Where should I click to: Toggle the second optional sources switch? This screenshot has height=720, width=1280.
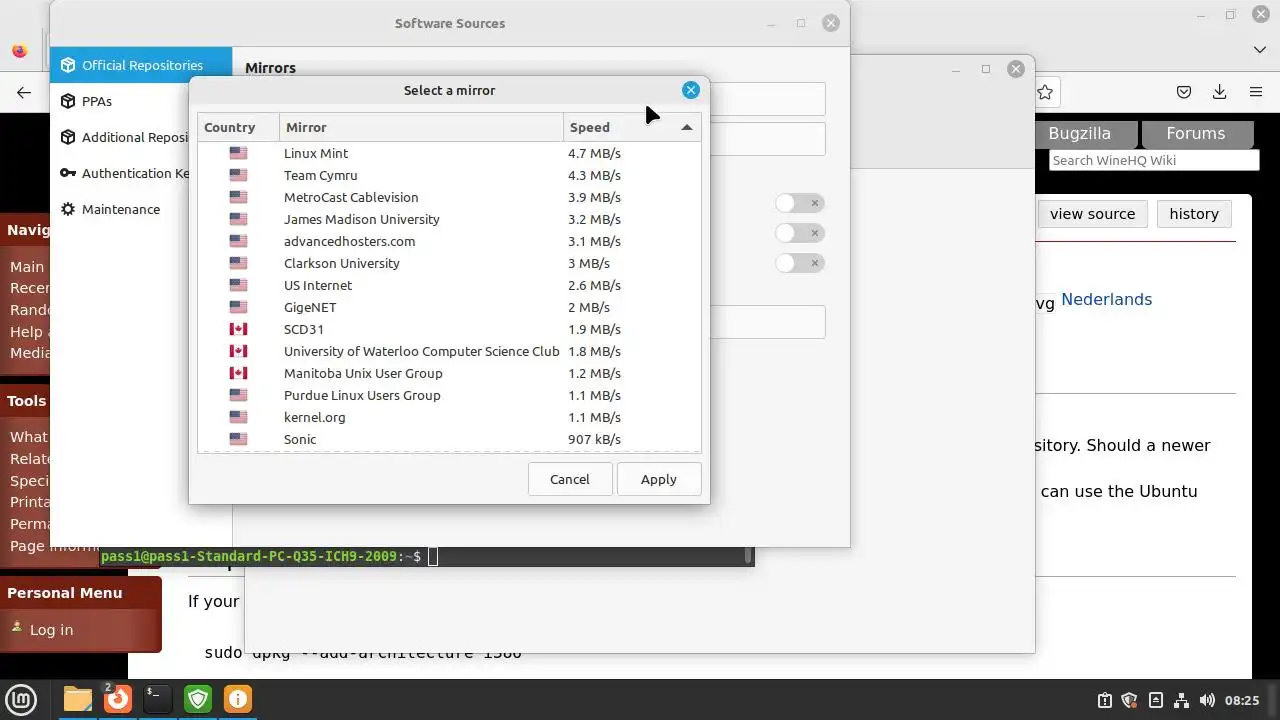799,233
